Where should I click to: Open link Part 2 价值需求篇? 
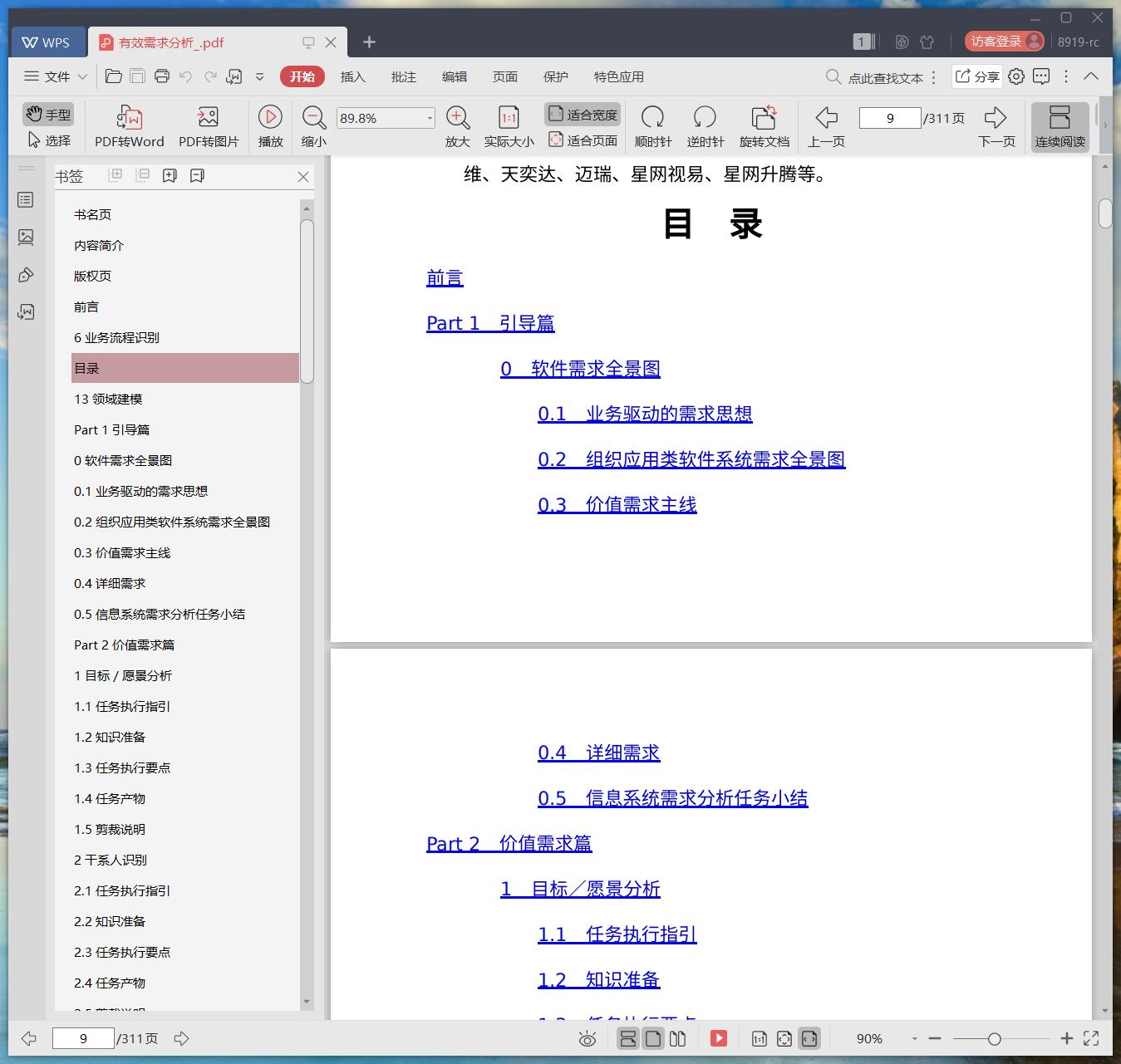click(x=509, y=844)
